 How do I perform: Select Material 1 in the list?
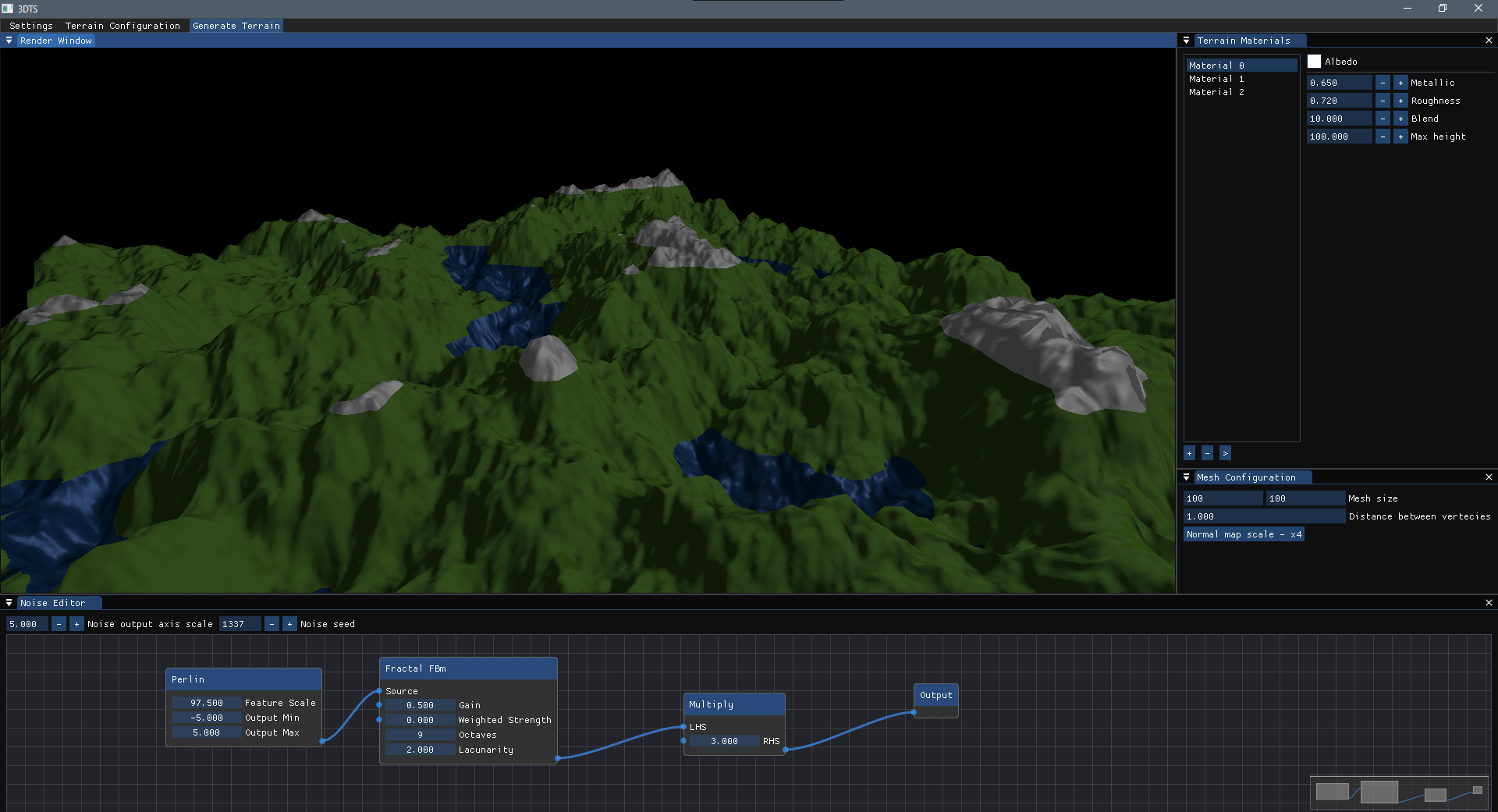[x=1216, y=79]
